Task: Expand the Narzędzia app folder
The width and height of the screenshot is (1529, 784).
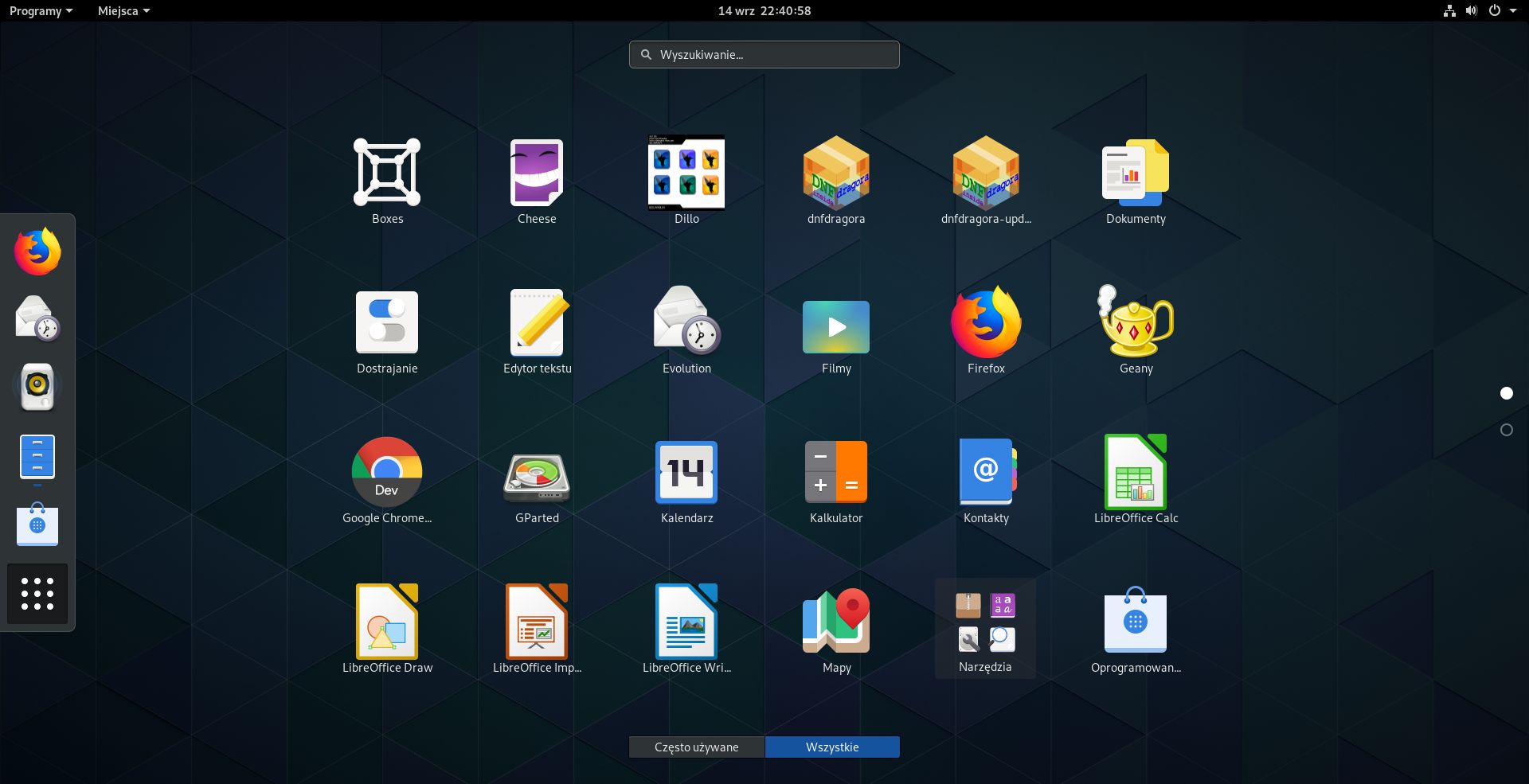Action: tap(985, 629)
